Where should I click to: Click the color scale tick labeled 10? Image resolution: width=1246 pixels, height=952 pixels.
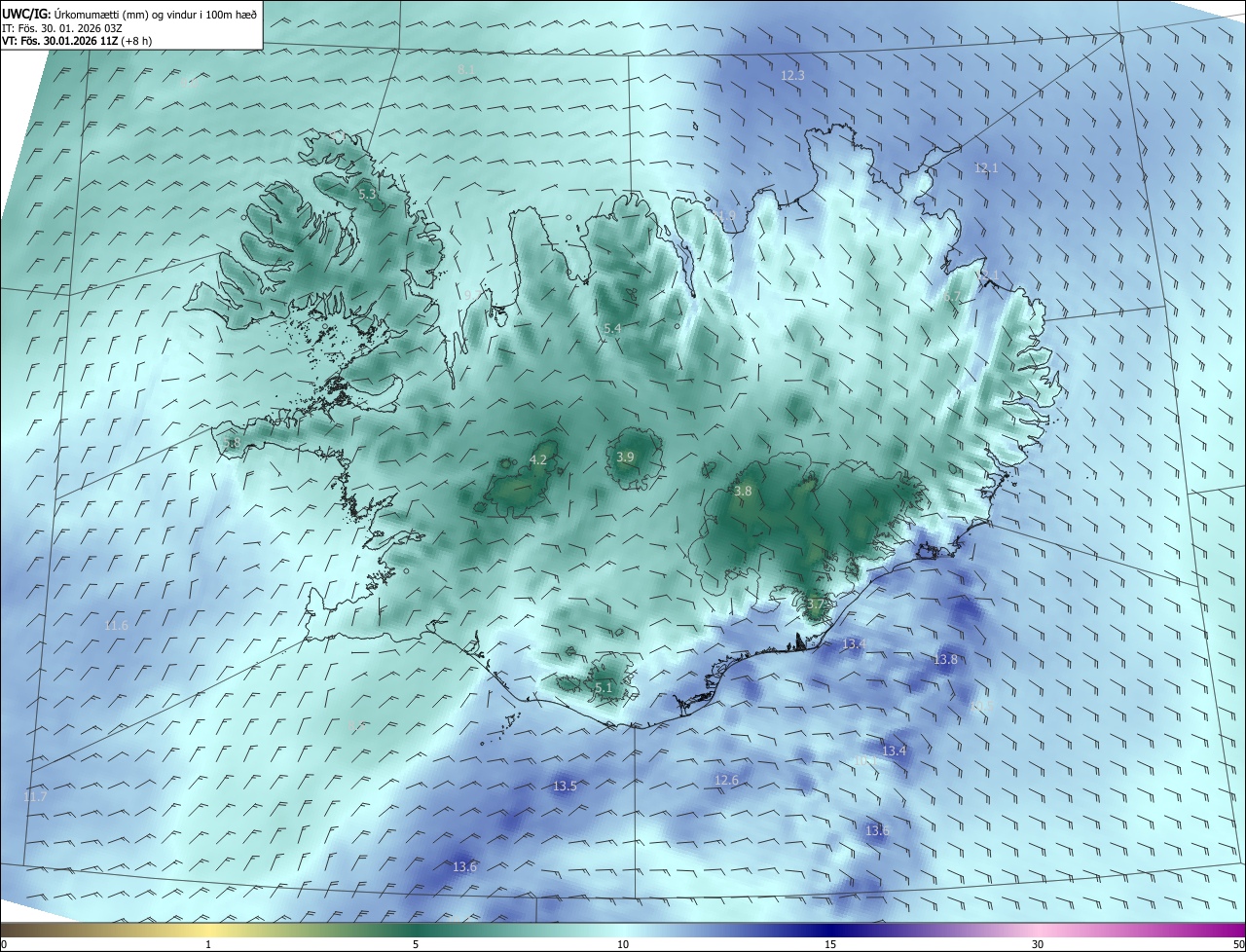point(623,944)
